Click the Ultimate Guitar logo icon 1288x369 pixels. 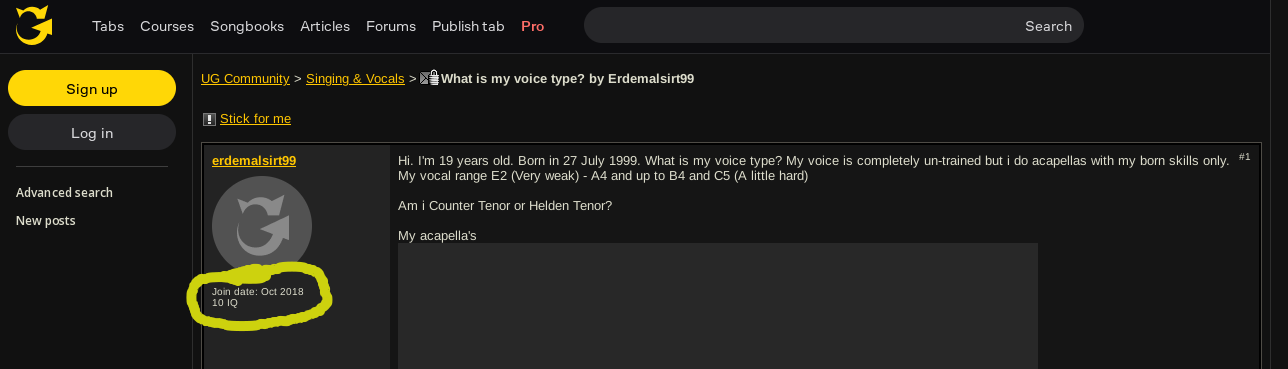coord(34,25)
